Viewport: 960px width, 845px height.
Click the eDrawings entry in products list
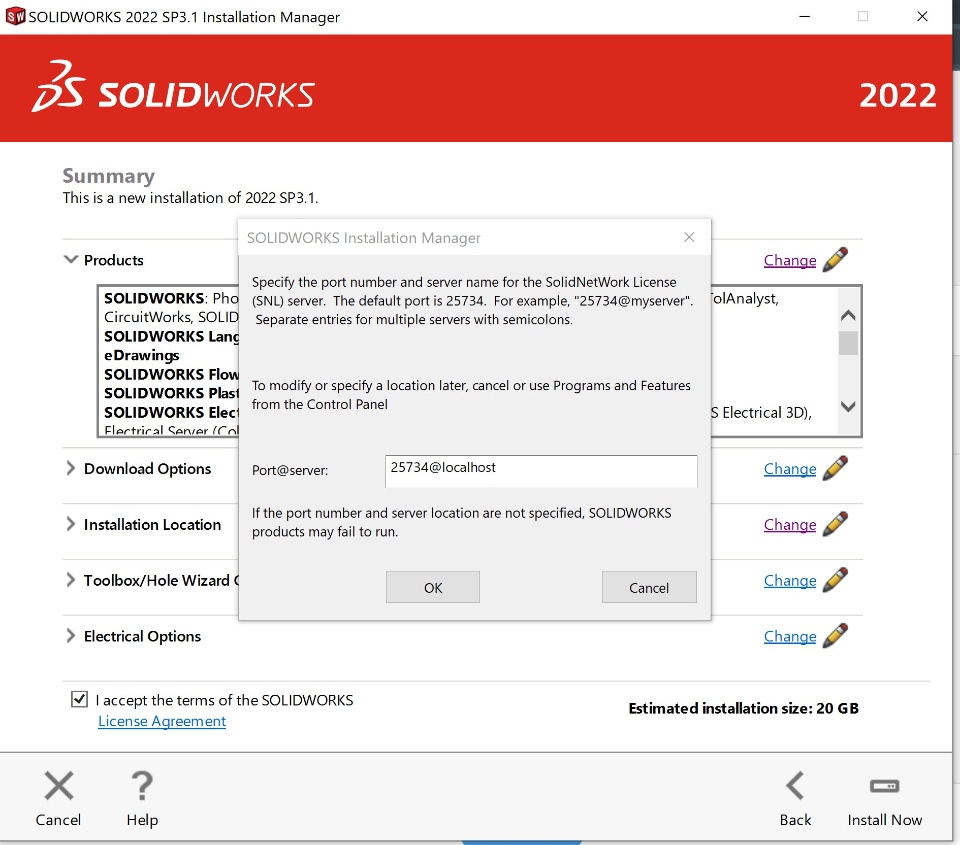(141, 355)
